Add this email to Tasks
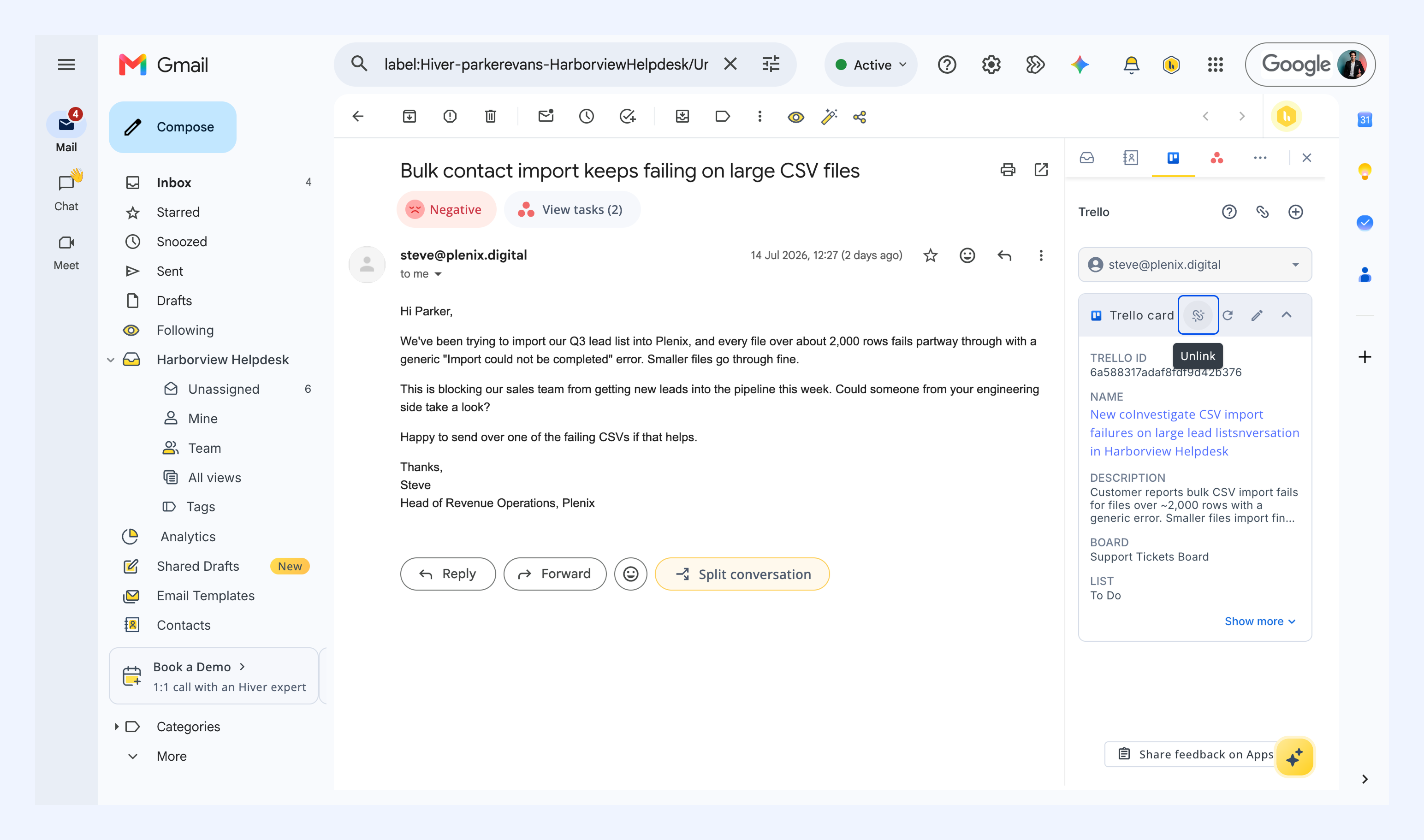 coord(627,117)
